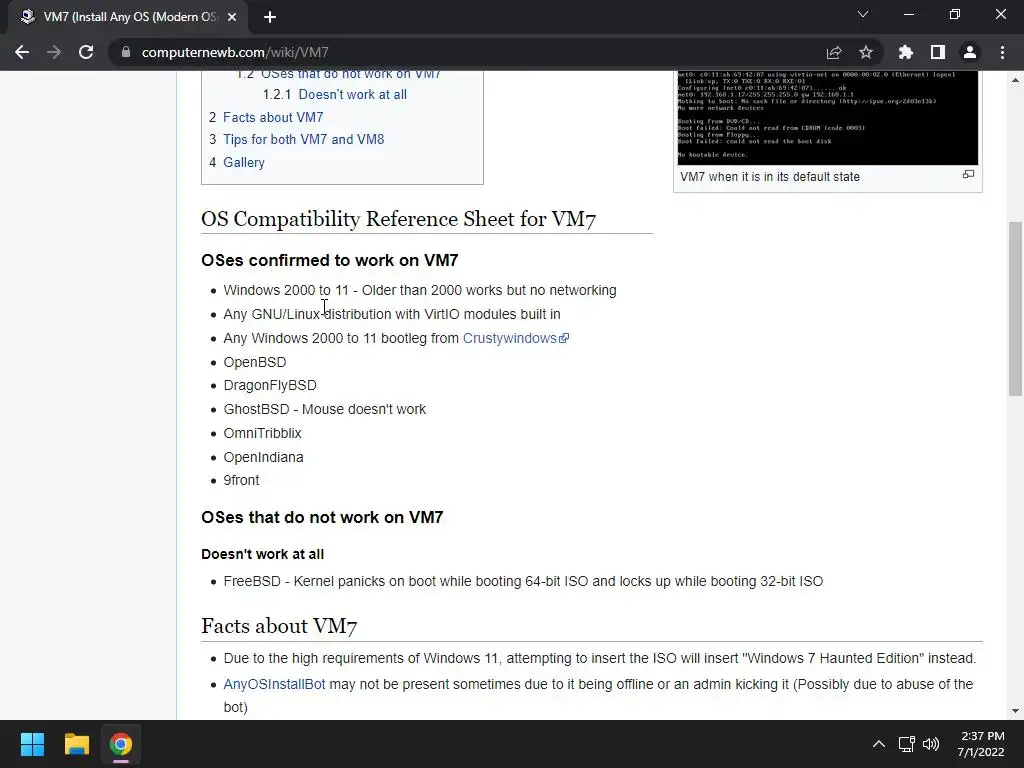Click the 'OmniTribblix' list entry

263,434
